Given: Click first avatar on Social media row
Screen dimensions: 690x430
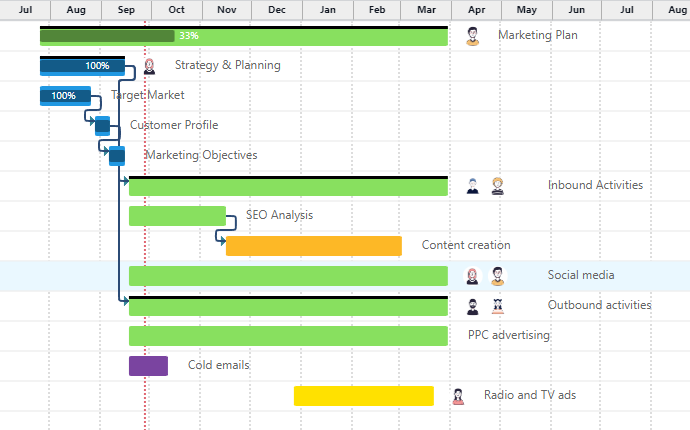Looking at the screenshot, I should pos(472,276).
